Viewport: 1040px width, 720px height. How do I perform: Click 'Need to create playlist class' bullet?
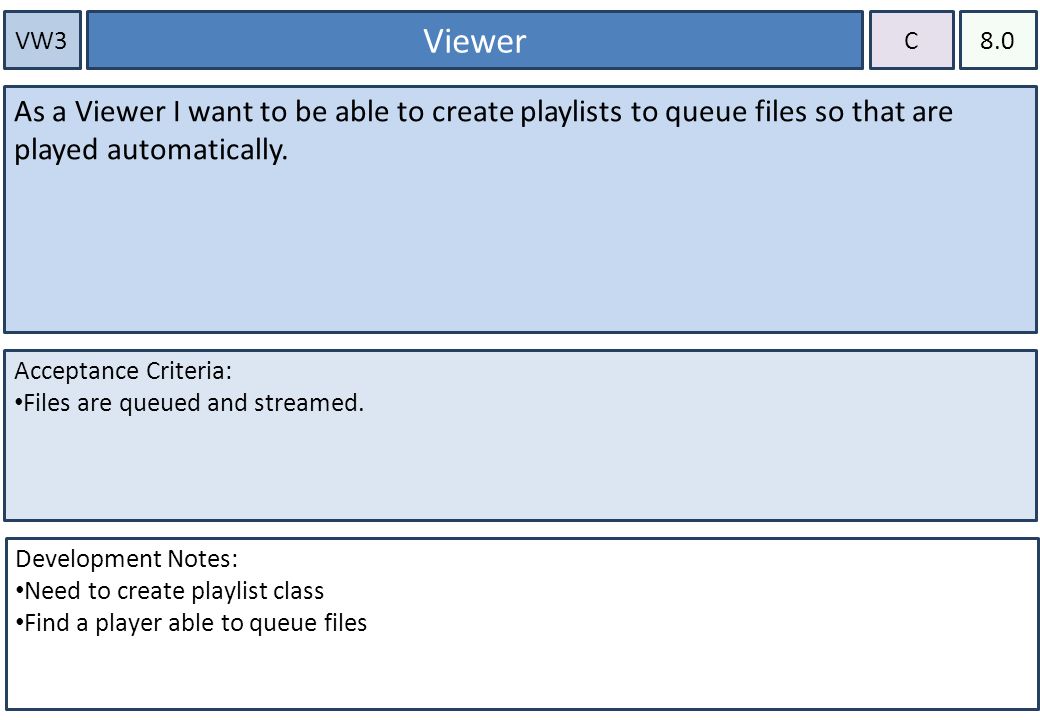pyautogui.click(x=170, y=591)
